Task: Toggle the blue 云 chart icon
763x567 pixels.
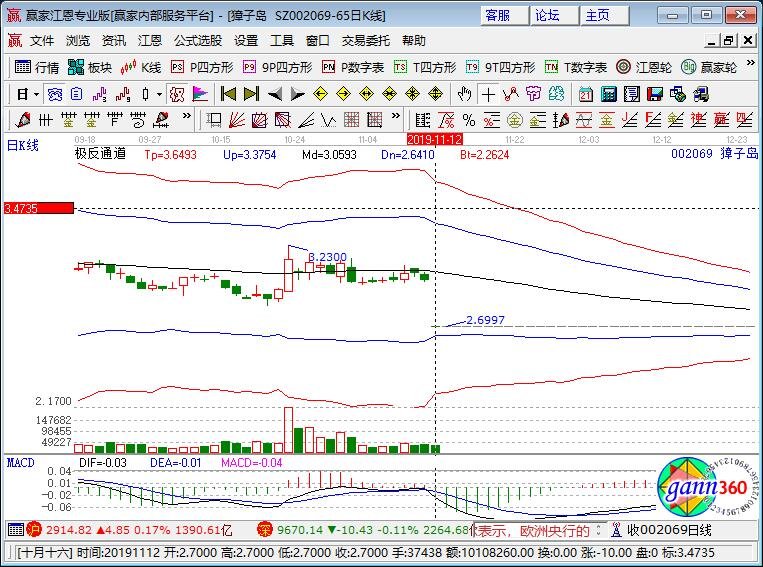Action: coord(54,94)
